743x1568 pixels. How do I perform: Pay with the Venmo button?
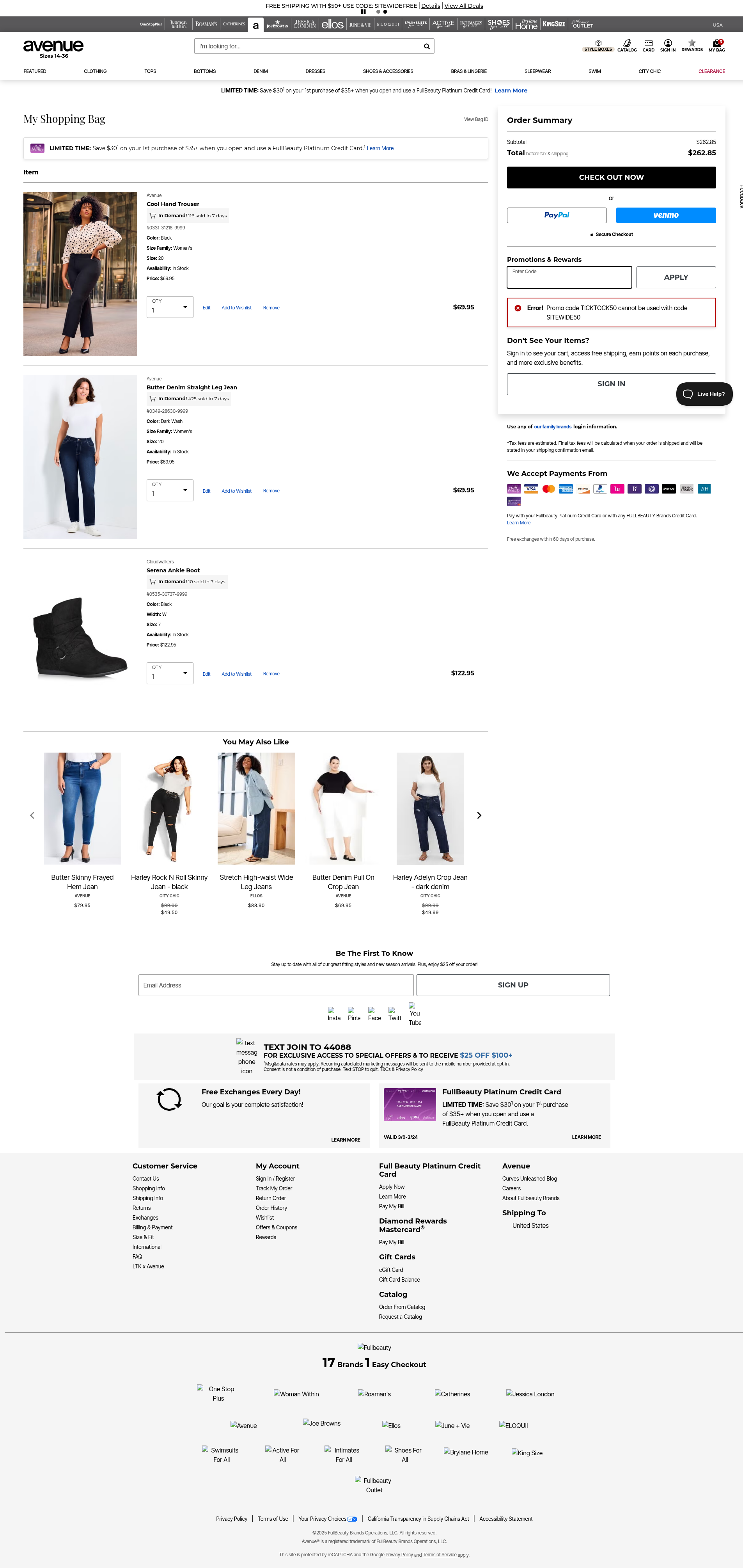point(666,215)
